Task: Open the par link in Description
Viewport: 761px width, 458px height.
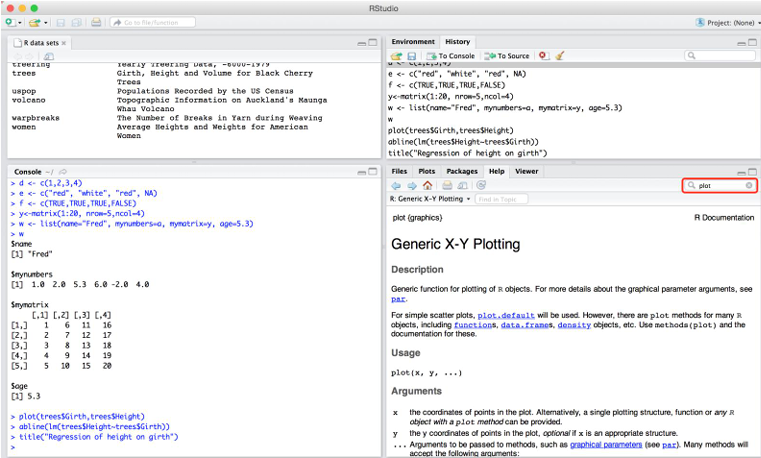Action: 398,299
